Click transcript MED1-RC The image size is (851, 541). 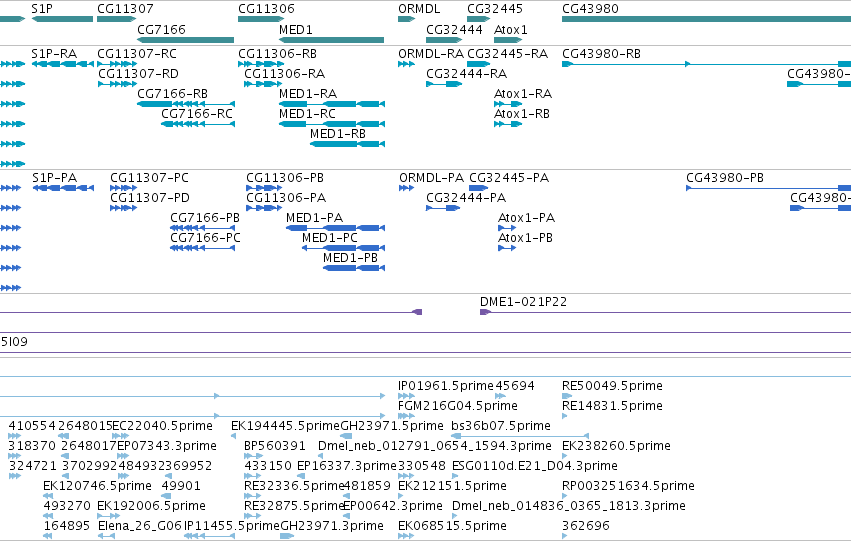[x=307, y=114]
